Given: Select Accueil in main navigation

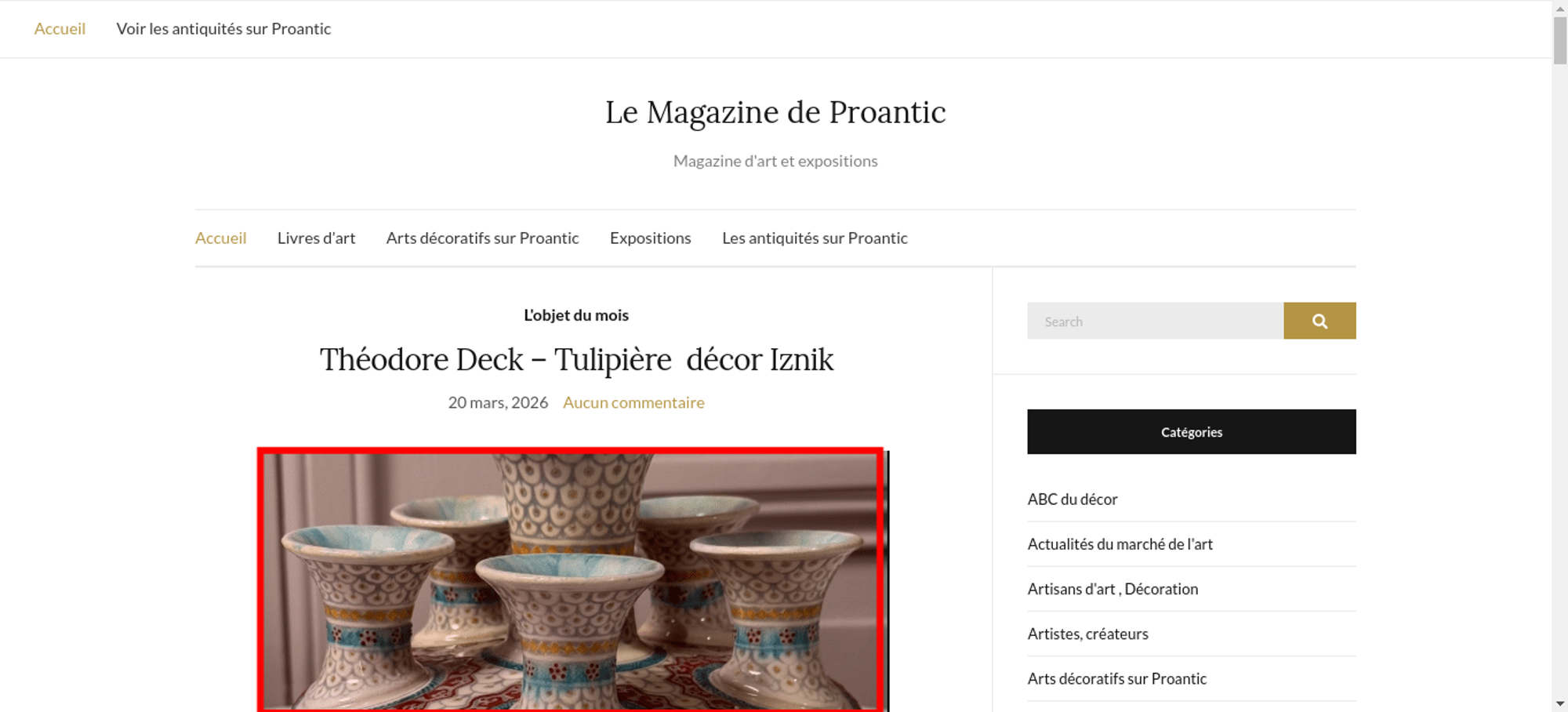Looking at the screenshot, I should pos(220,238).
